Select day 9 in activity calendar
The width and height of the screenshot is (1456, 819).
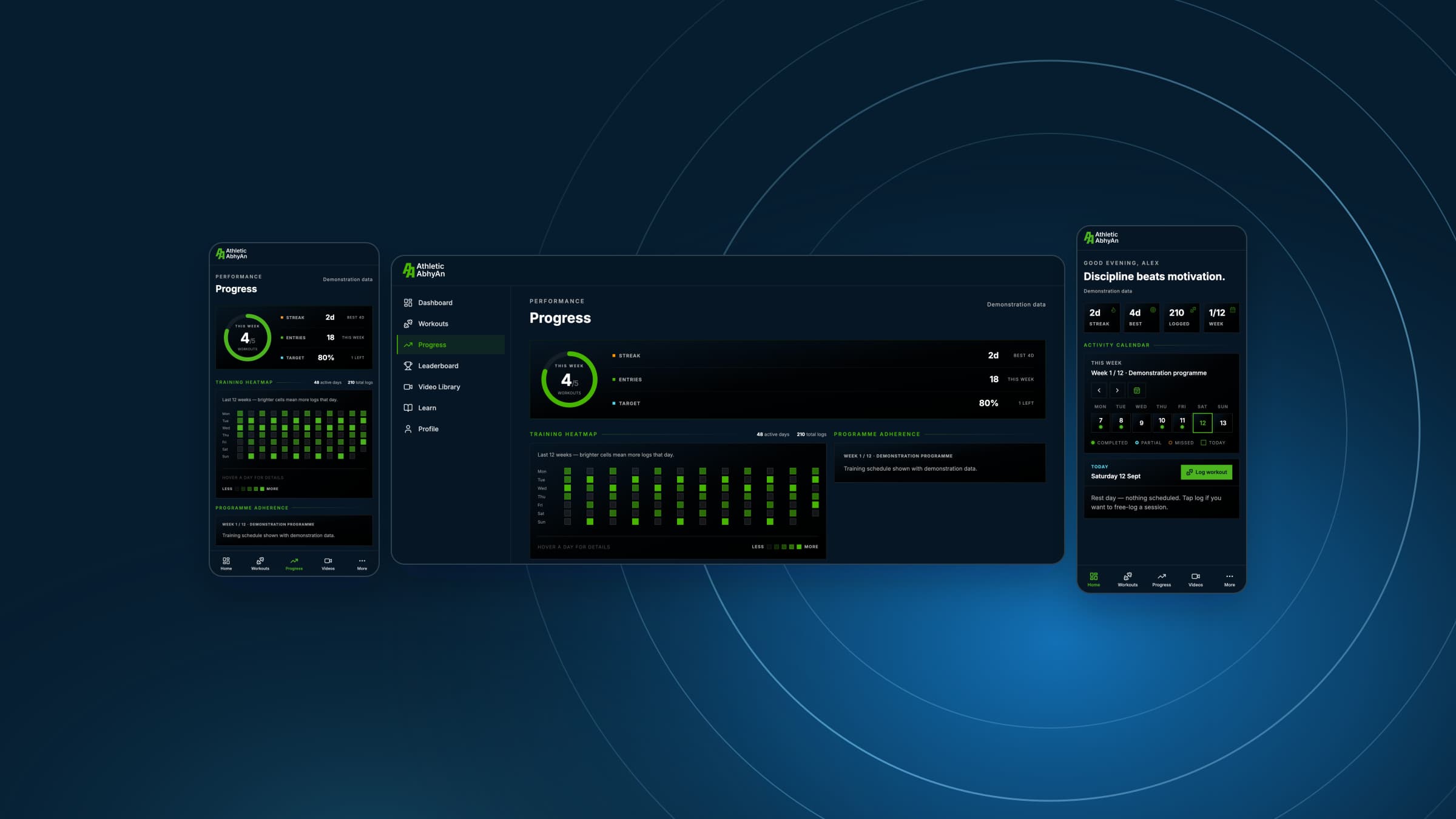pyautogui.click(x=1141, y=423)
